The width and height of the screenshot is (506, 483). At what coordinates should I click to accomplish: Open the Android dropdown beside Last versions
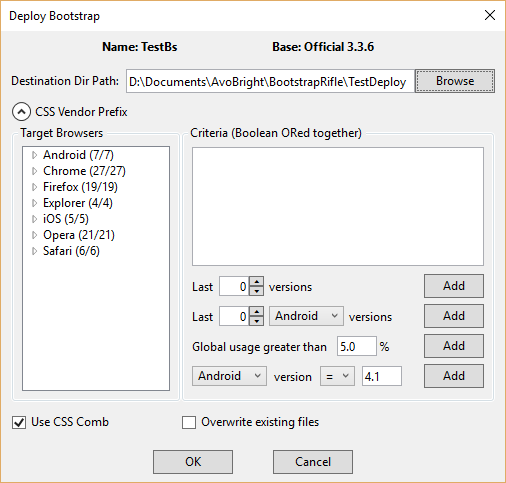(x=306, y=316)
